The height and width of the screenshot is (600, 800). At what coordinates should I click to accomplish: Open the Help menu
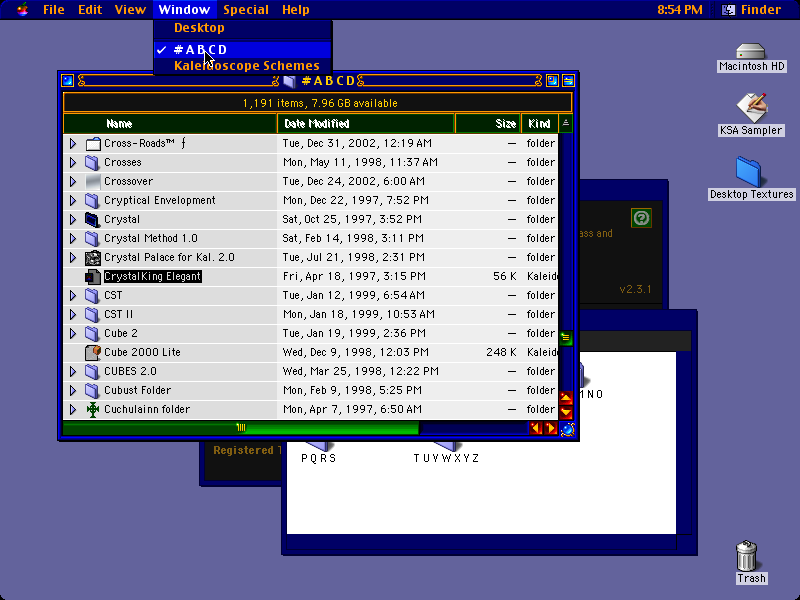click(x=295, y=10)
